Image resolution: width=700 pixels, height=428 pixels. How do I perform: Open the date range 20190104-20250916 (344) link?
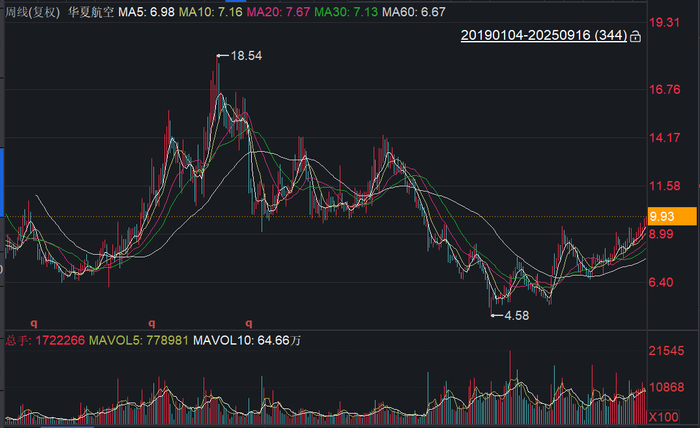pyautogui.click(x=544, y=35)
